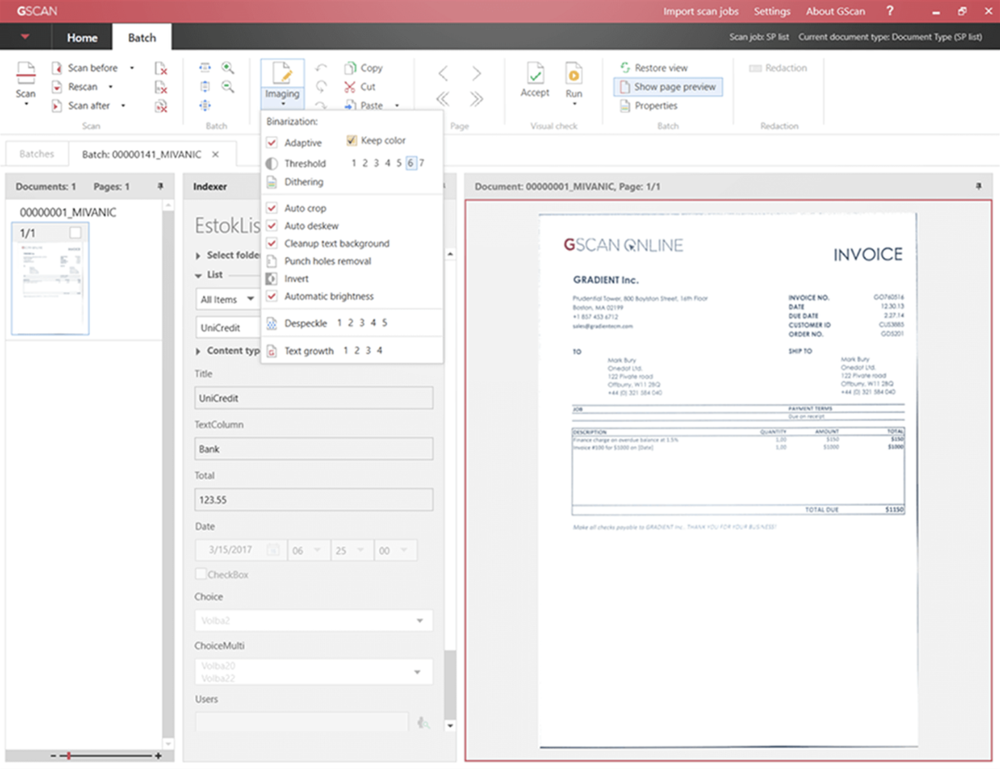Switch to the Home ribbon tab
1000x769 pixels.
(82, 38)
